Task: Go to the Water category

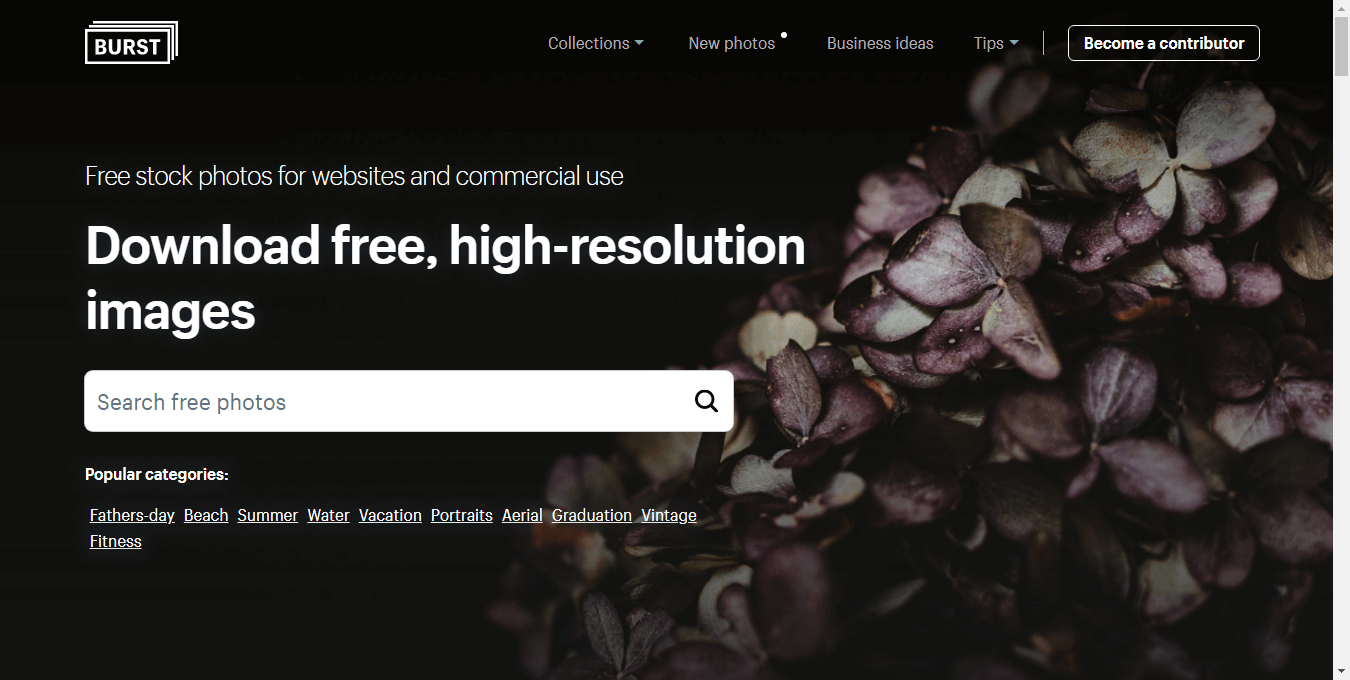Action: coord(328,515)
